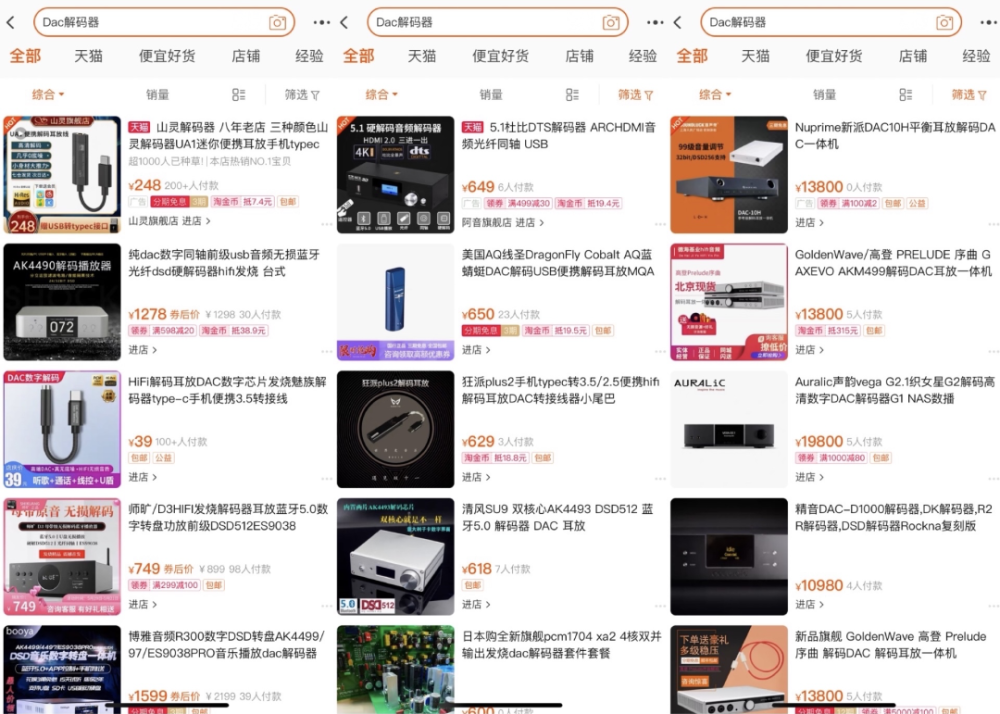This screenshot has height=714, width=1000.
Task: Expand the 综合 sort dropdown on the right screen
Action: click(715, 94)
